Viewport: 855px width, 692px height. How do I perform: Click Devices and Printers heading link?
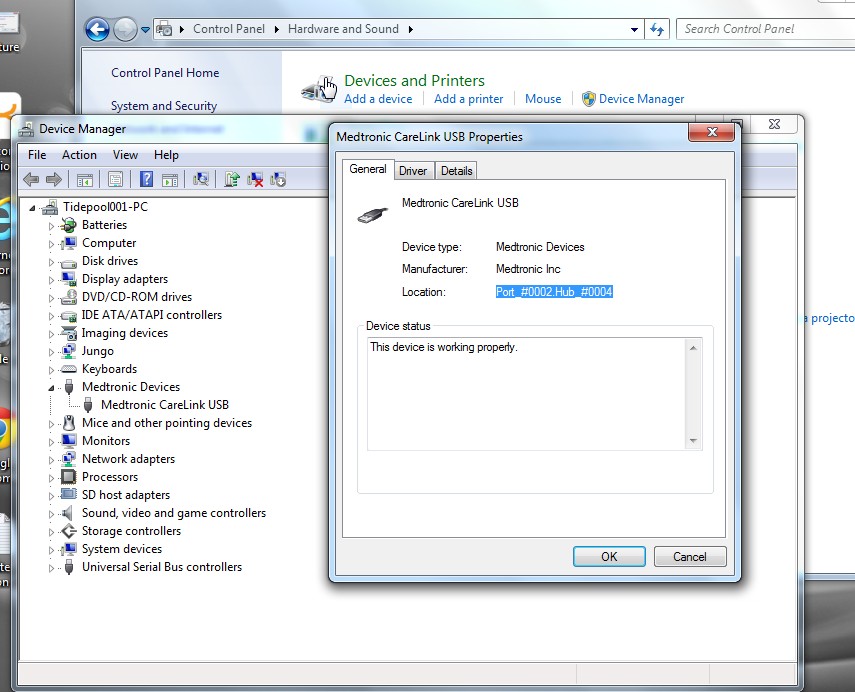(x=414, y=80)
